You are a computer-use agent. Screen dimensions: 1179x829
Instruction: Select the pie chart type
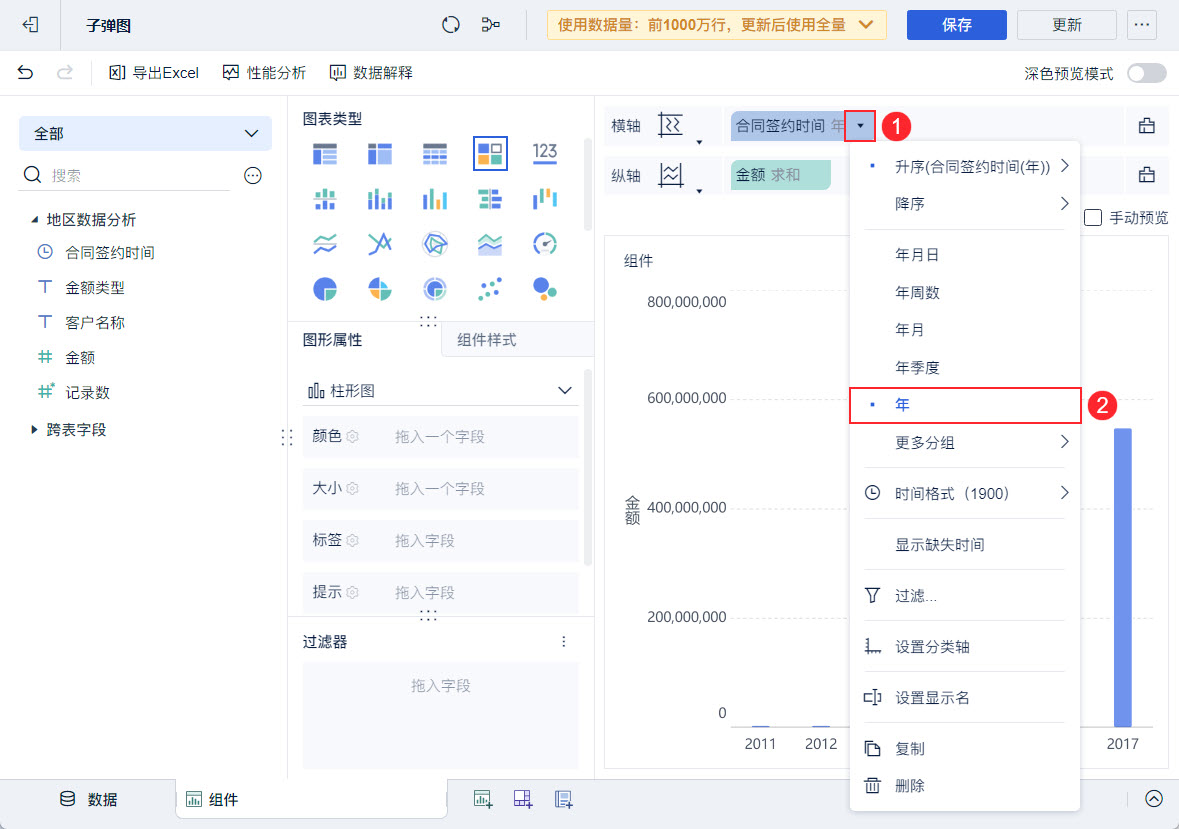325,289
